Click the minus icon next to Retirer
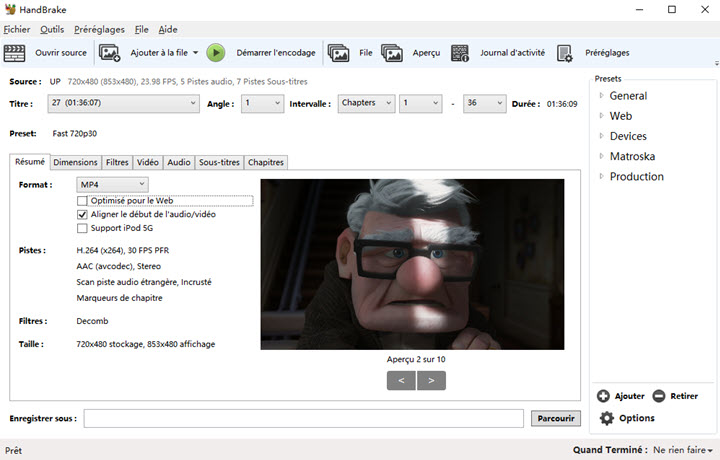 coord(659,396)
